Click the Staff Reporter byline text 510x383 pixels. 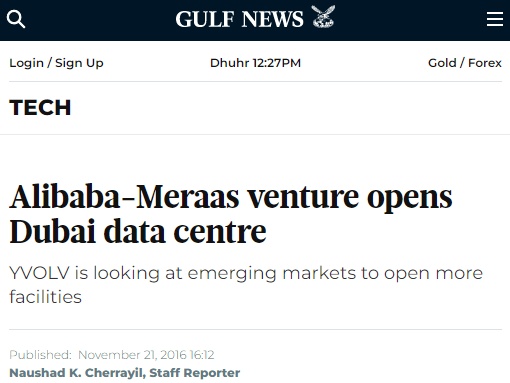click(195, 372)
